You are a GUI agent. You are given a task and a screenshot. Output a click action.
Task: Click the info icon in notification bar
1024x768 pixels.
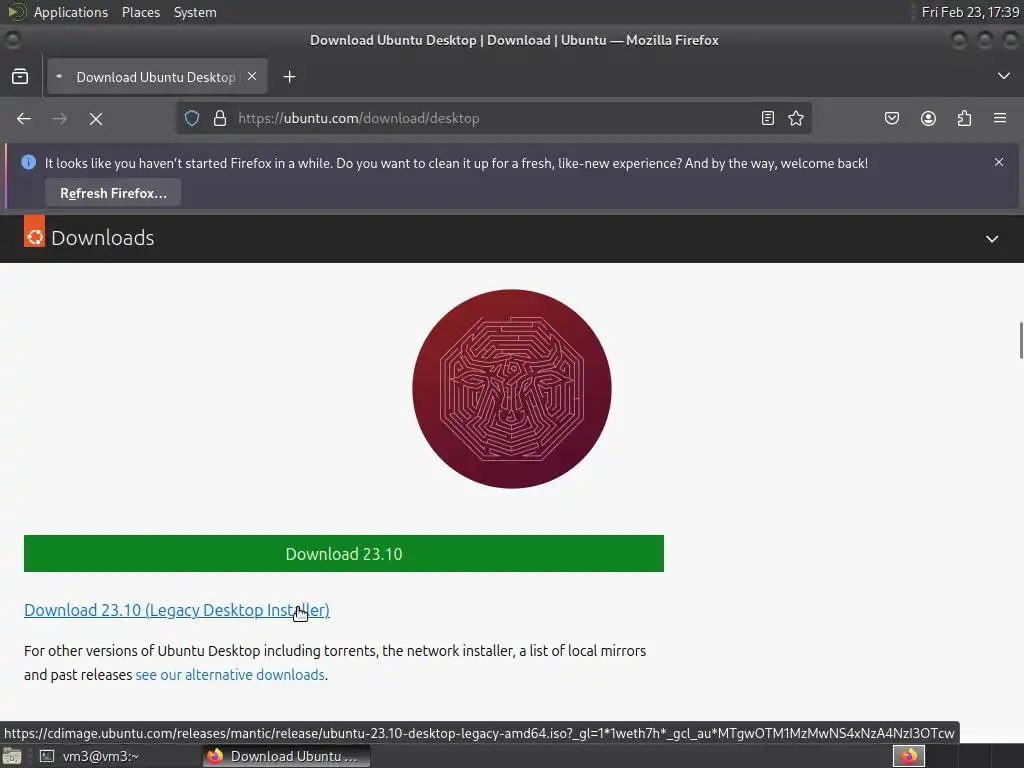point(29,162)
